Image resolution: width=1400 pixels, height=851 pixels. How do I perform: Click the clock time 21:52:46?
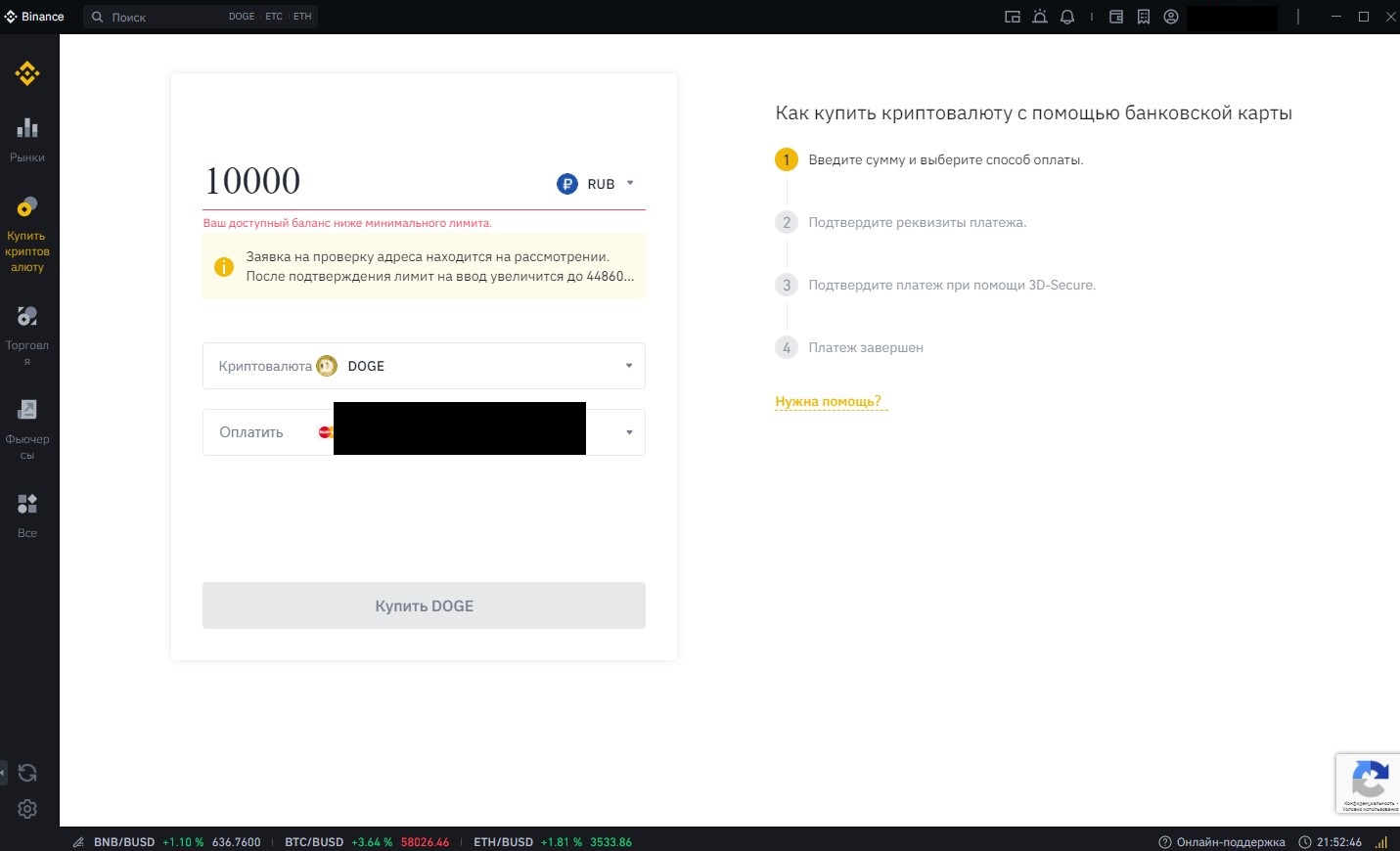1338,842
